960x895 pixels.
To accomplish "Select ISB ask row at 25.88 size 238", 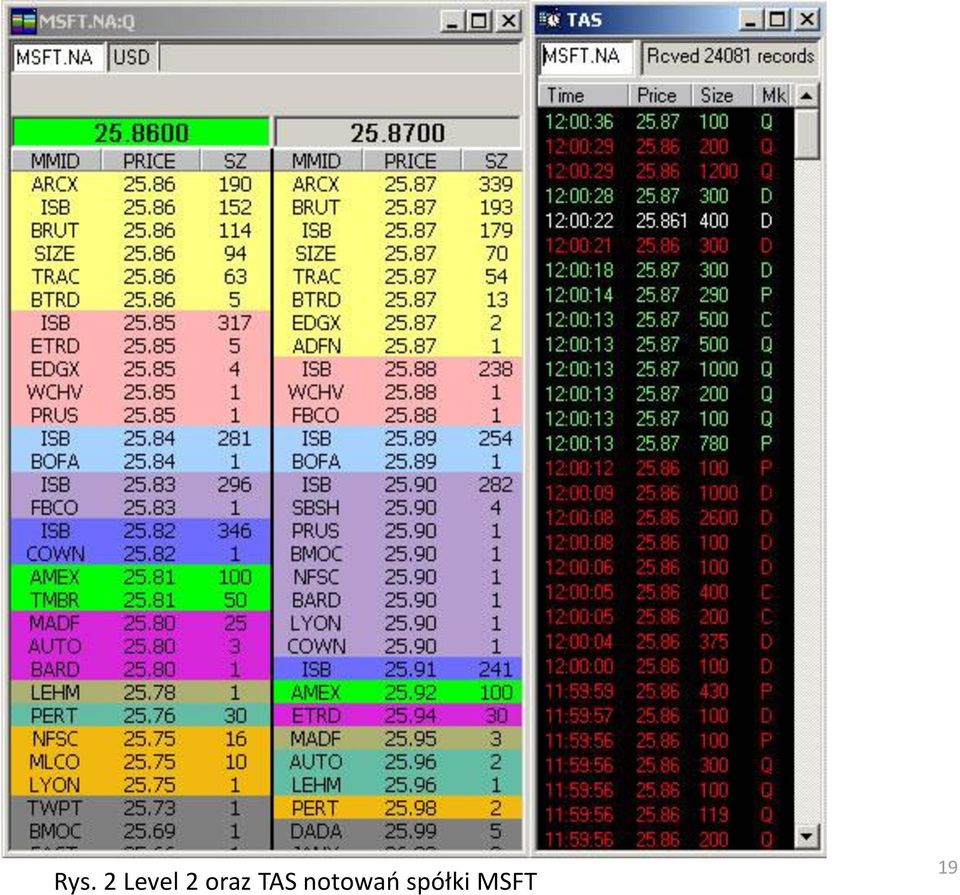I will pos(398,369).
